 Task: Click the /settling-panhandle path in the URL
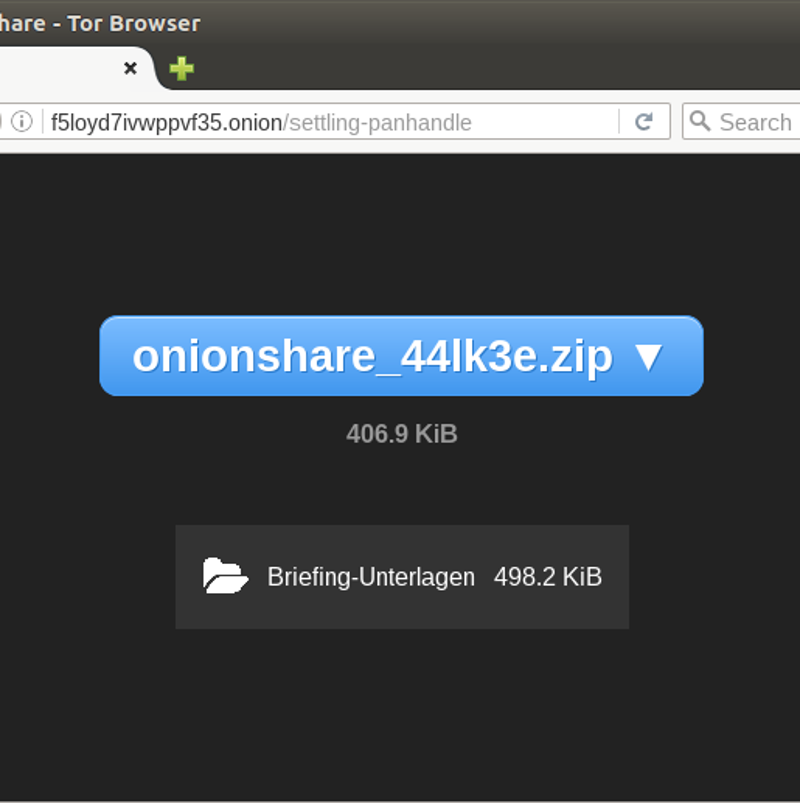[378, 123]
